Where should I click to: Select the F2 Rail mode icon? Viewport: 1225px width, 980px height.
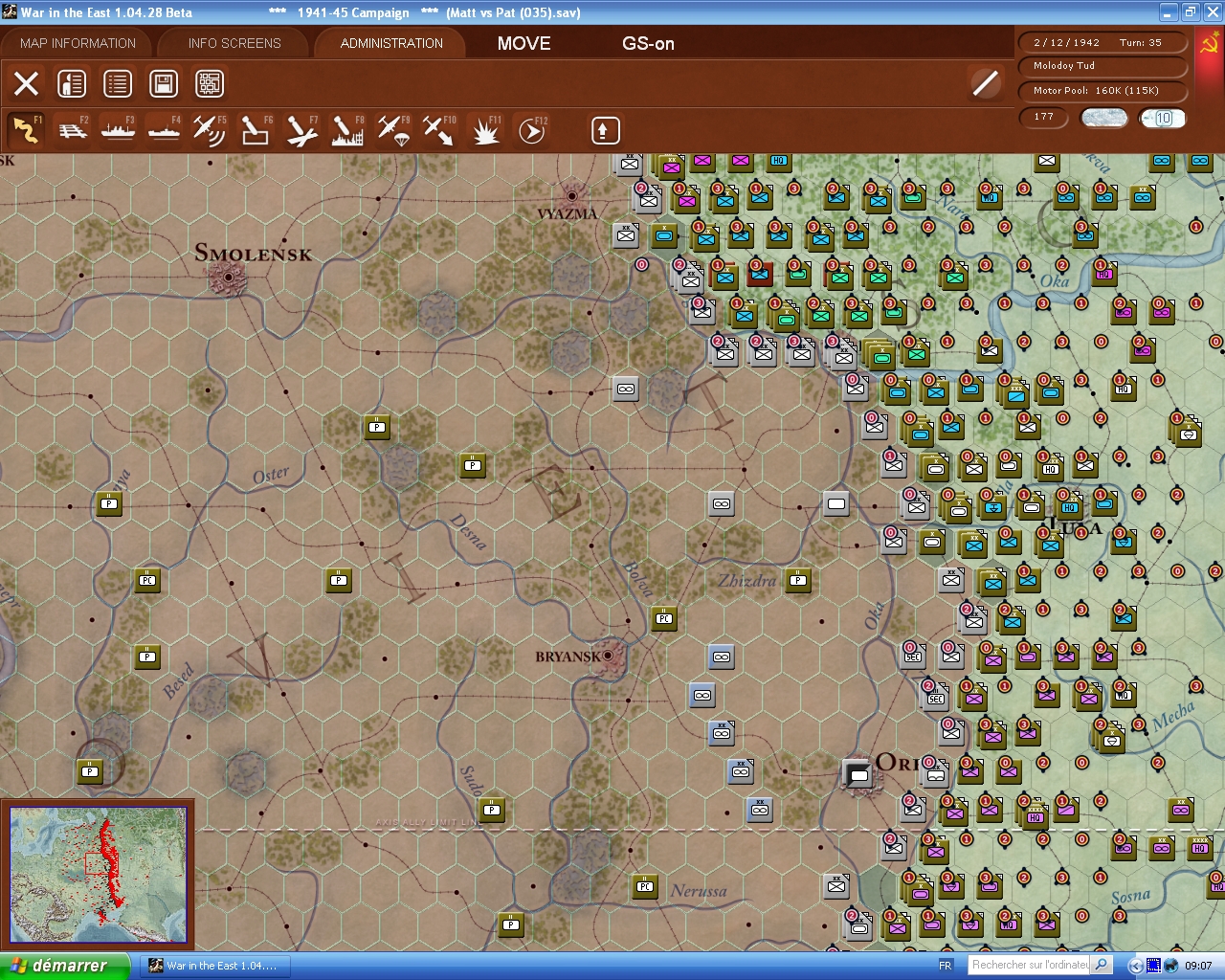click(x=73, y=130)
